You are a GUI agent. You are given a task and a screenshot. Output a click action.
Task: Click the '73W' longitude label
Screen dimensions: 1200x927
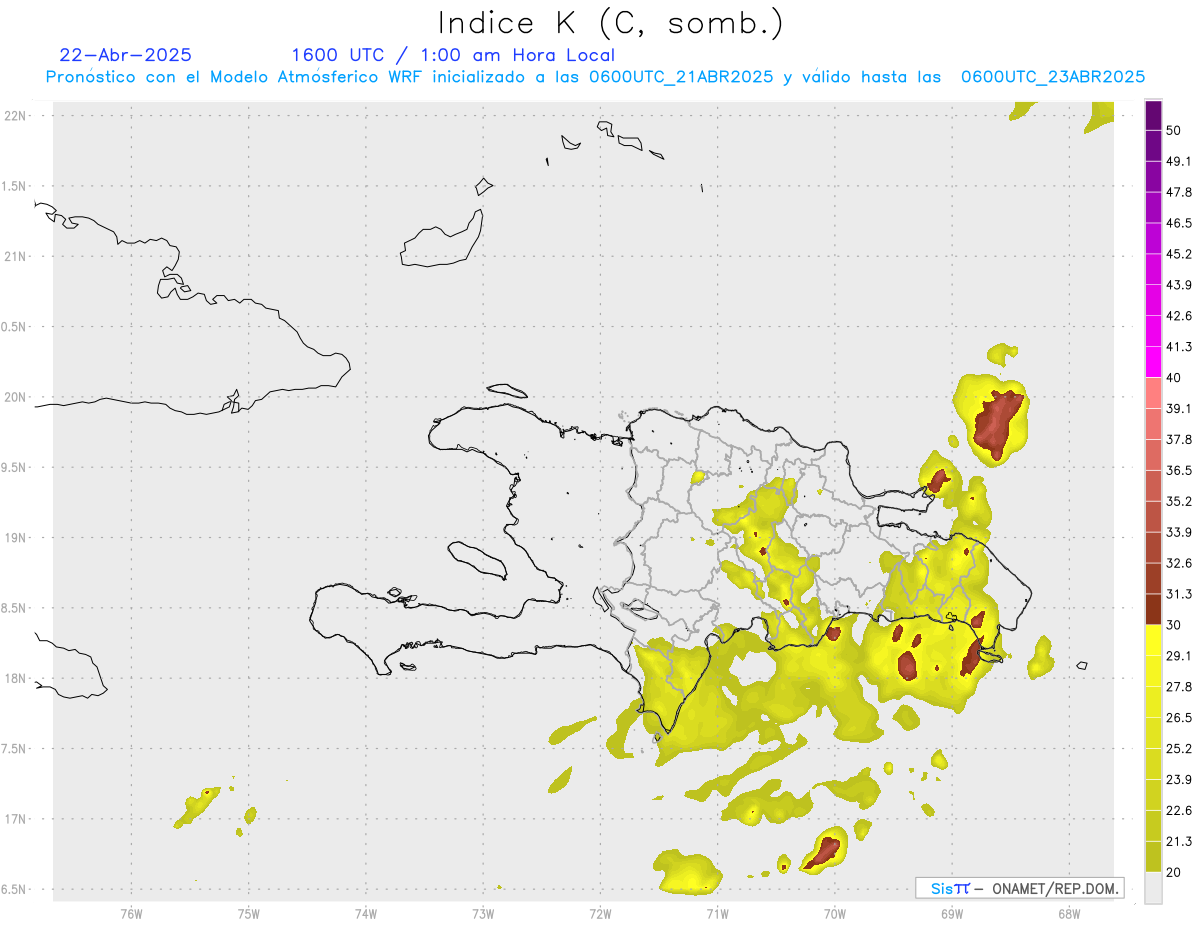click(483, 913)
